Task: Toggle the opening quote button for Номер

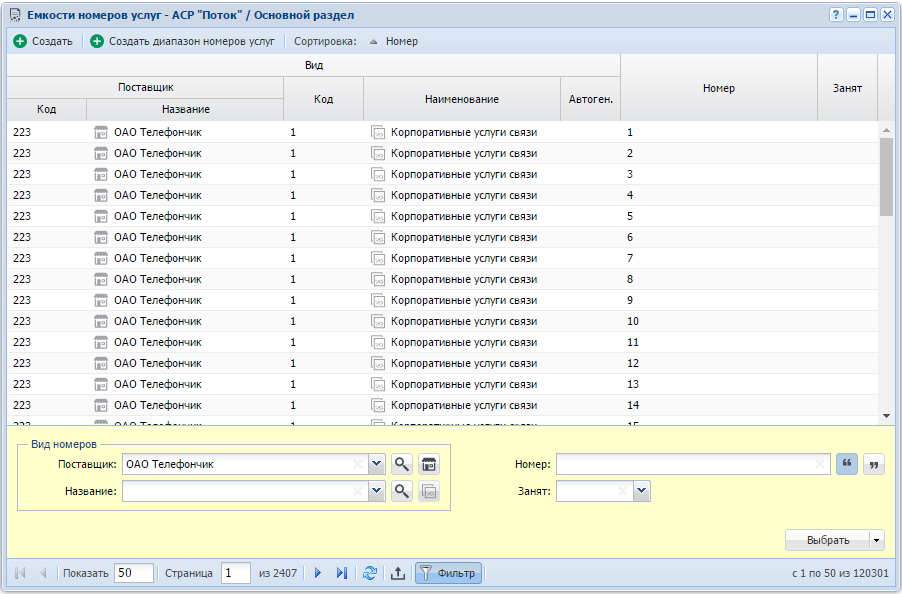Action: tap(847, 464)
